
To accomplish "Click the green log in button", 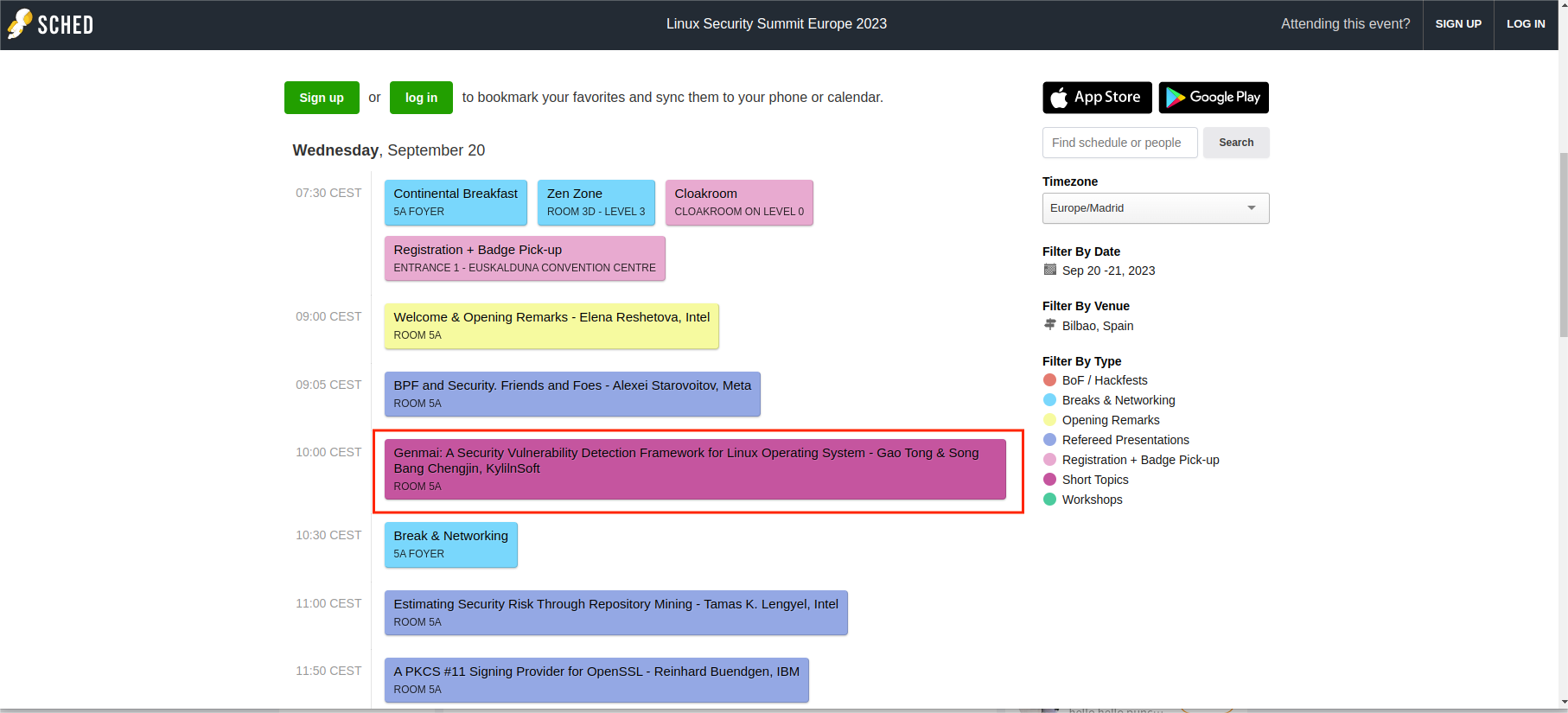I will [421, 98].
